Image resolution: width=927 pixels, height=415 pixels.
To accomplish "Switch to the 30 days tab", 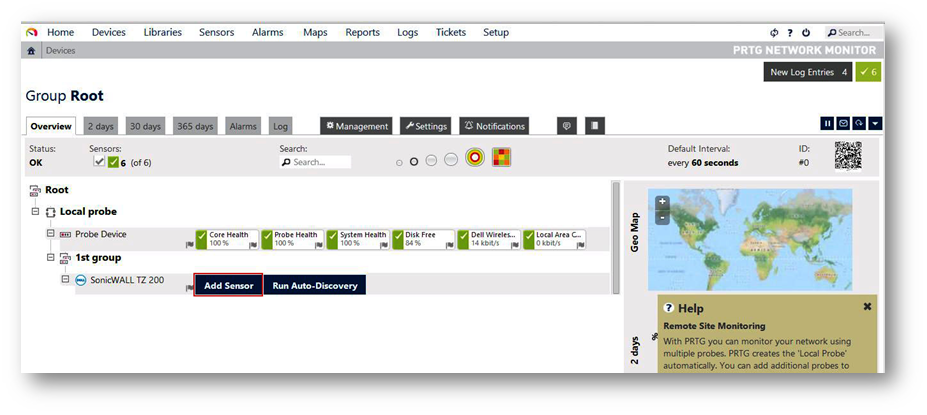I will [x=144, y=126].
